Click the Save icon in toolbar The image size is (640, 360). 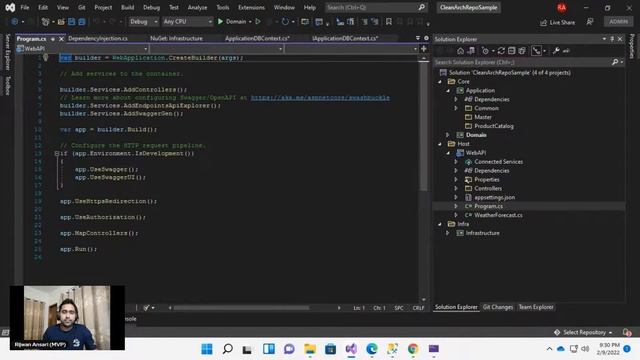click(71, 22)
